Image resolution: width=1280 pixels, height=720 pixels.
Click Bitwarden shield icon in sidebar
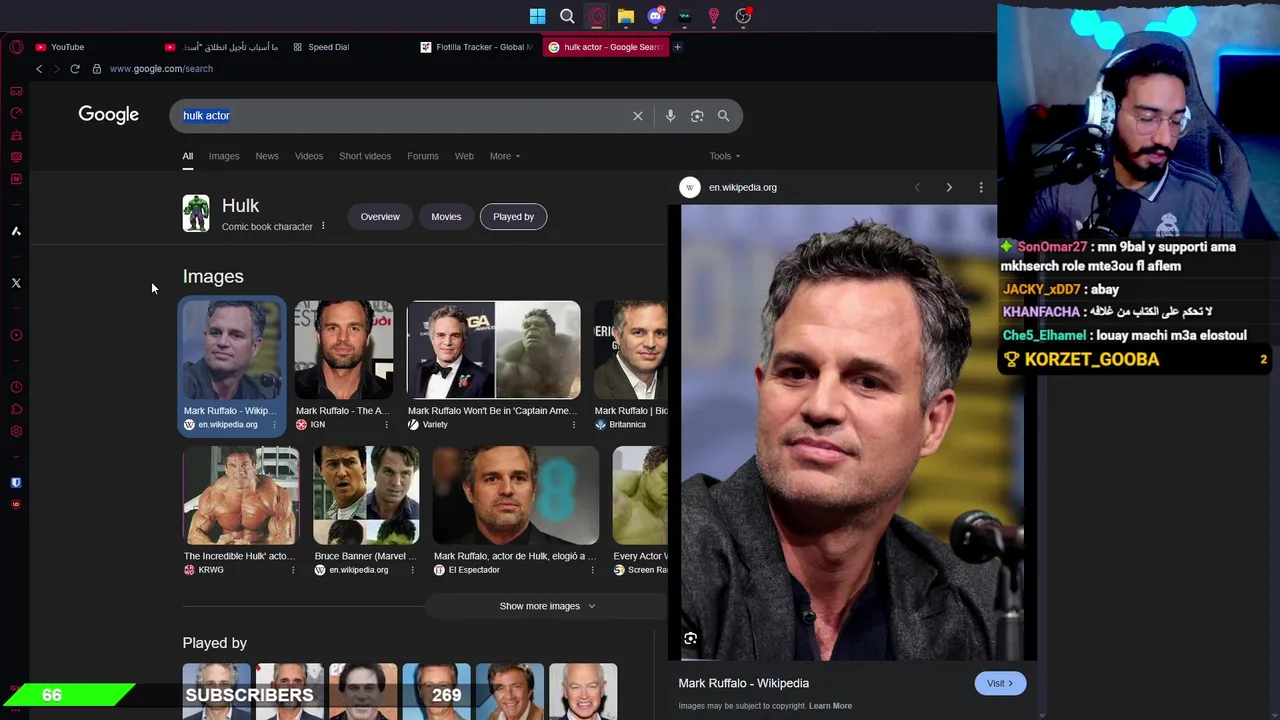(16, 482)
